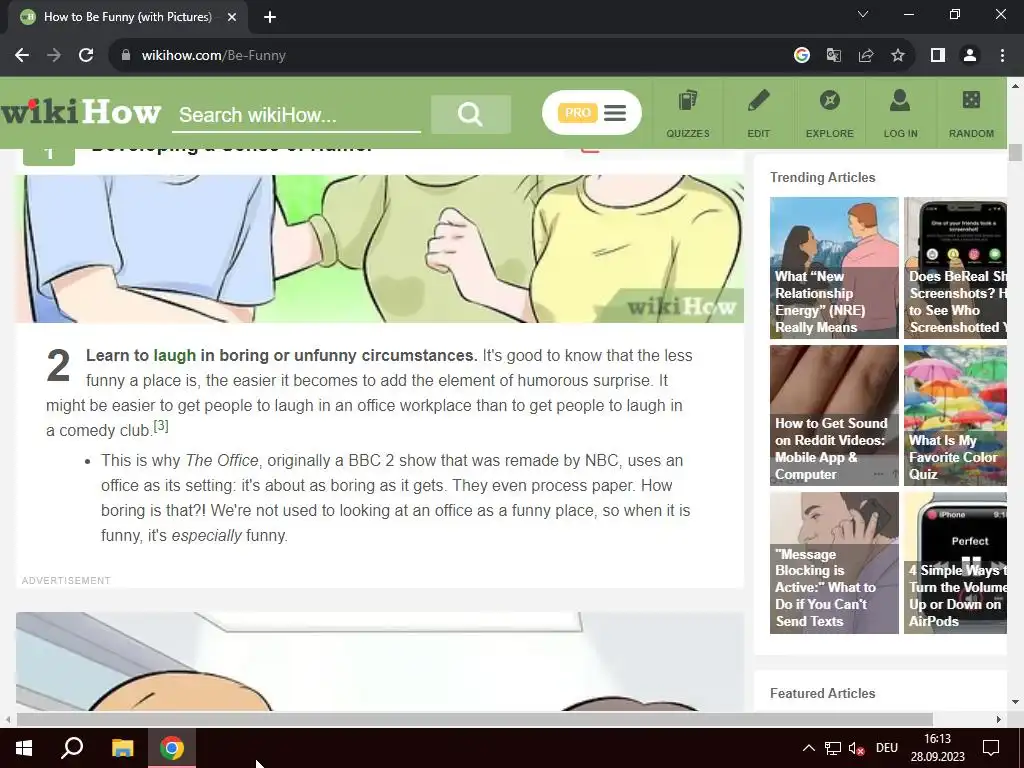Image resolution: width=1024 pixels, height=768 pixels.
Task: Open Quizzes from header
Action: click(x=688, y=113)
